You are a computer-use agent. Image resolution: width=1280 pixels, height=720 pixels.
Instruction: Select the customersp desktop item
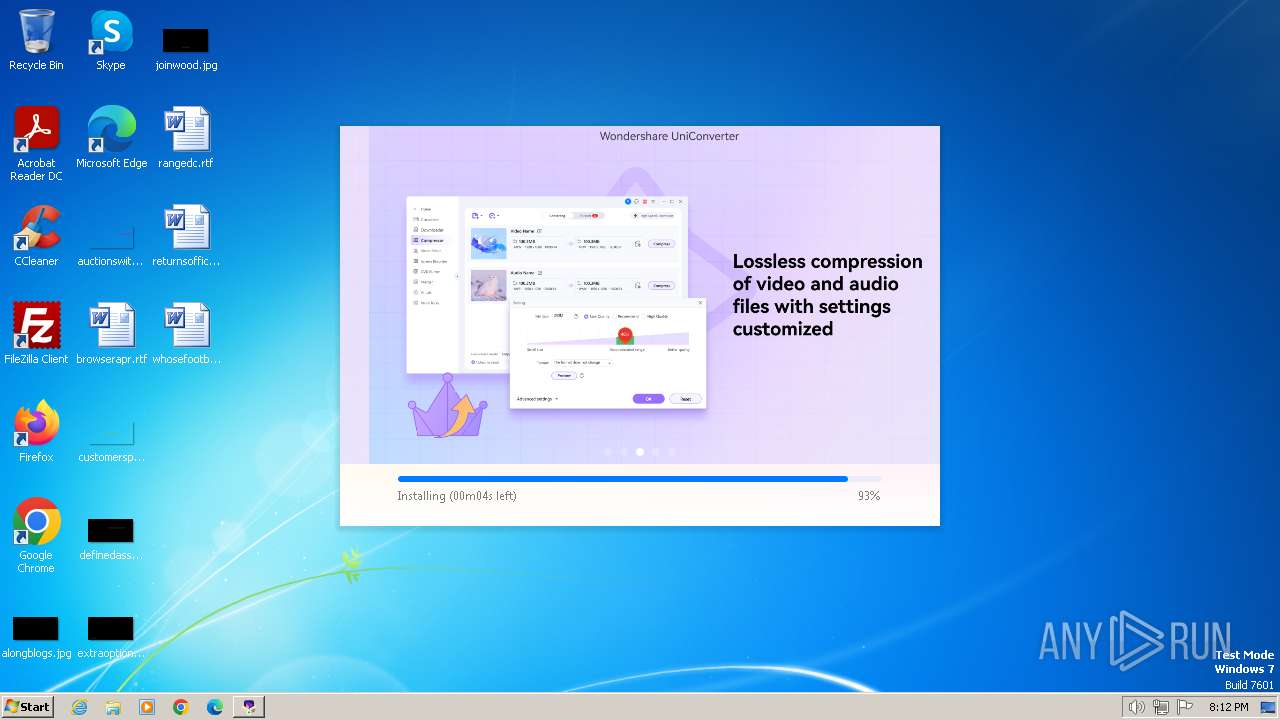(111, 442)
